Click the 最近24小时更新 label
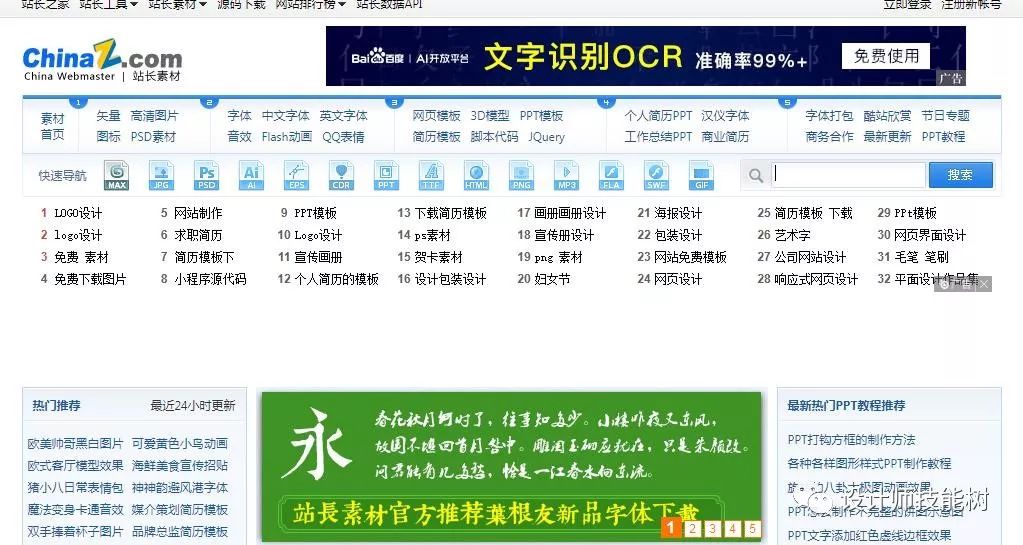 point(193,405)
